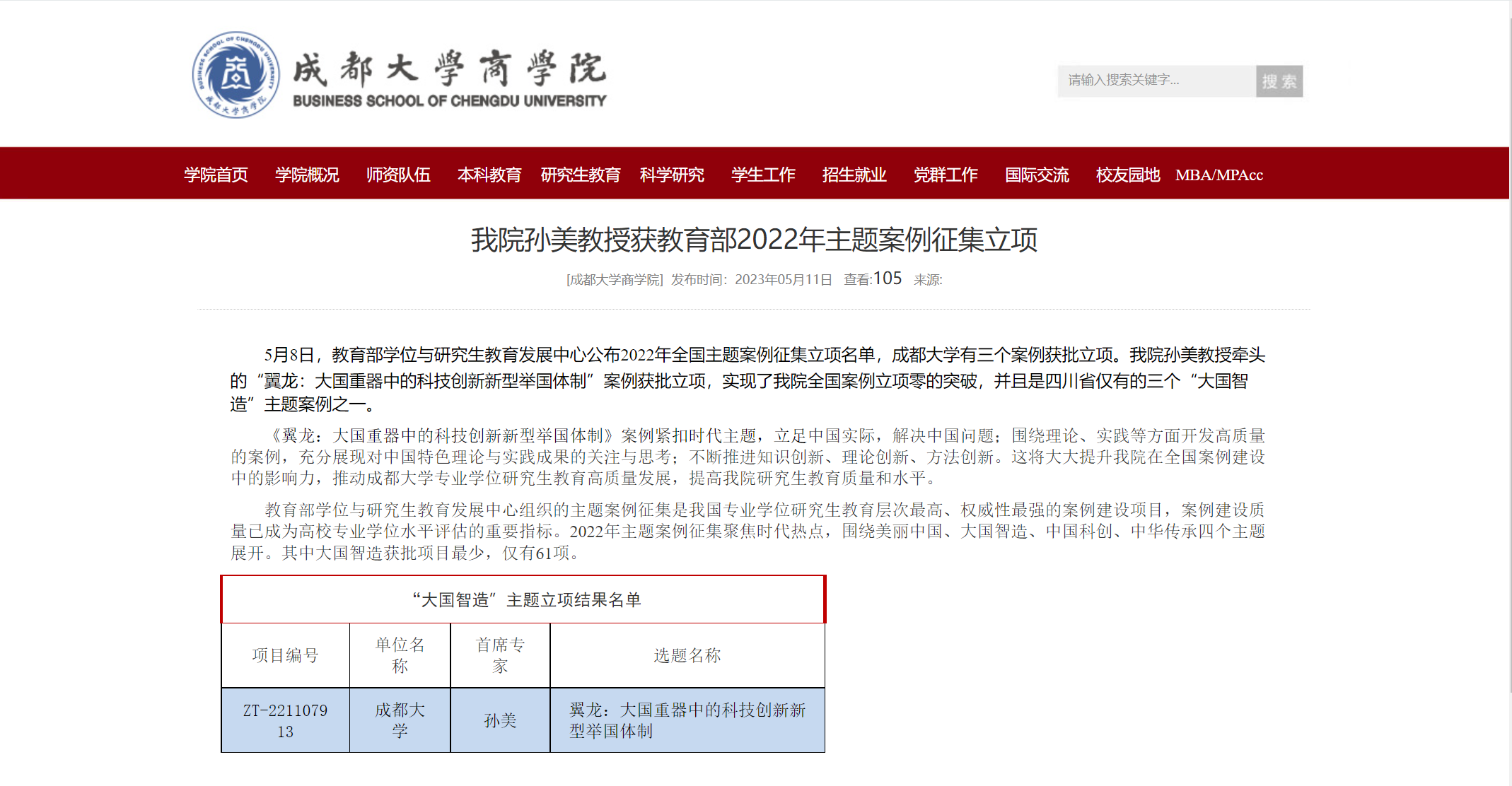Go to the 本科教育 section
1512x786 pixels.
coord(489,175)
